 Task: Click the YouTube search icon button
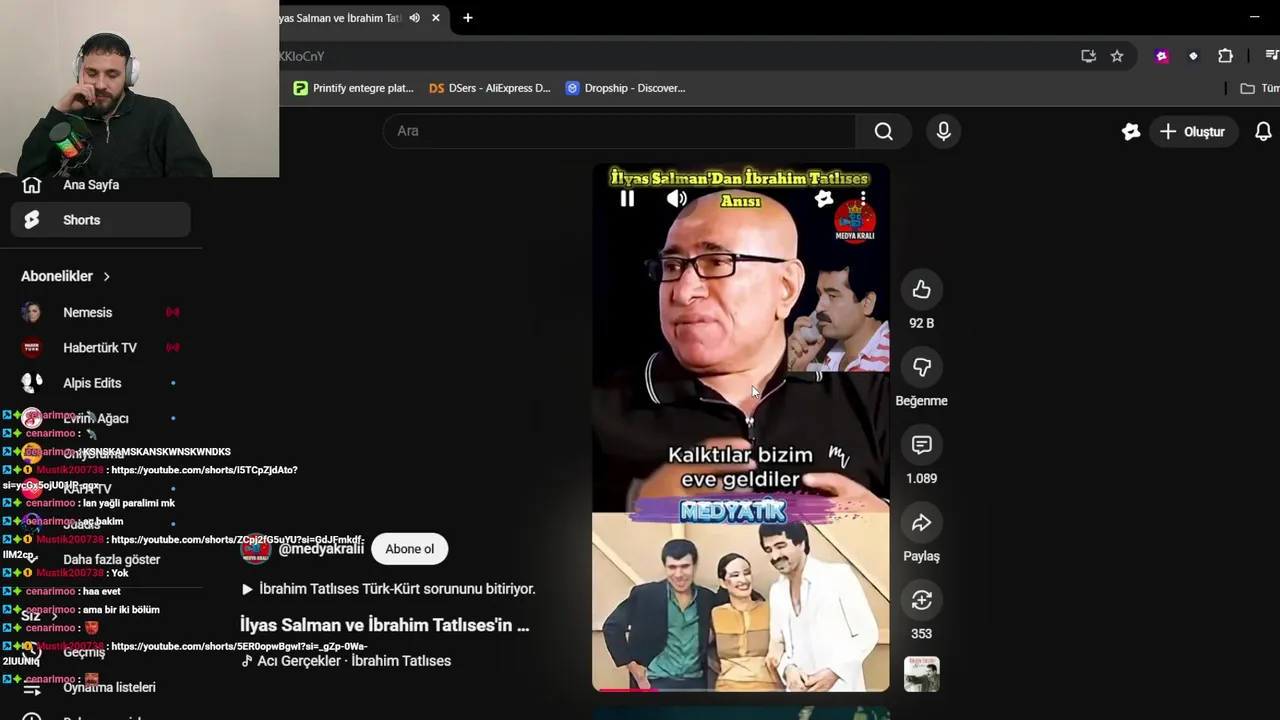[883, 131]
